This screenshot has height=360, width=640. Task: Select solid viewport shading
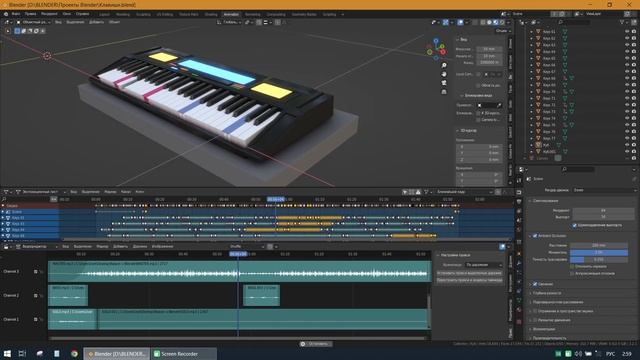(x=489, y=22)
